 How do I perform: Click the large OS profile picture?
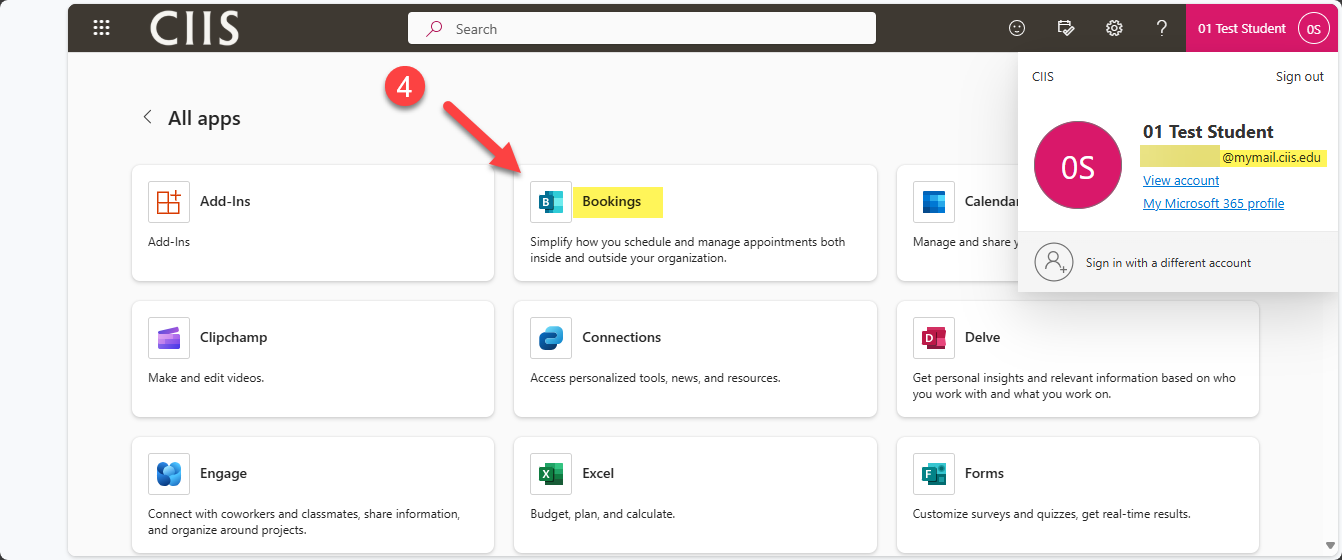coord(1078,166)
